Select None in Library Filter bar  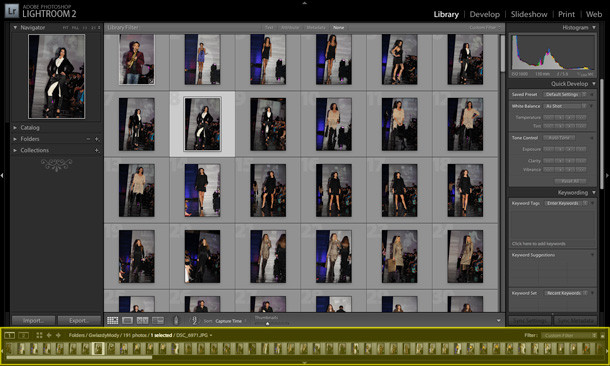click(x=338, y=28)
